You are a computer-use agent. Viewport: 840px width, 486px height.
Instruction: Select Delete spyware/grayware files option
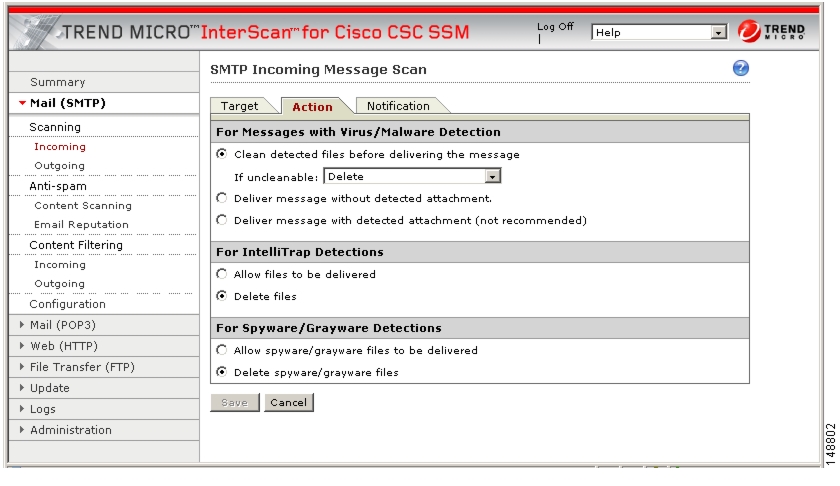pyautogui.click(x=221, y=372)
